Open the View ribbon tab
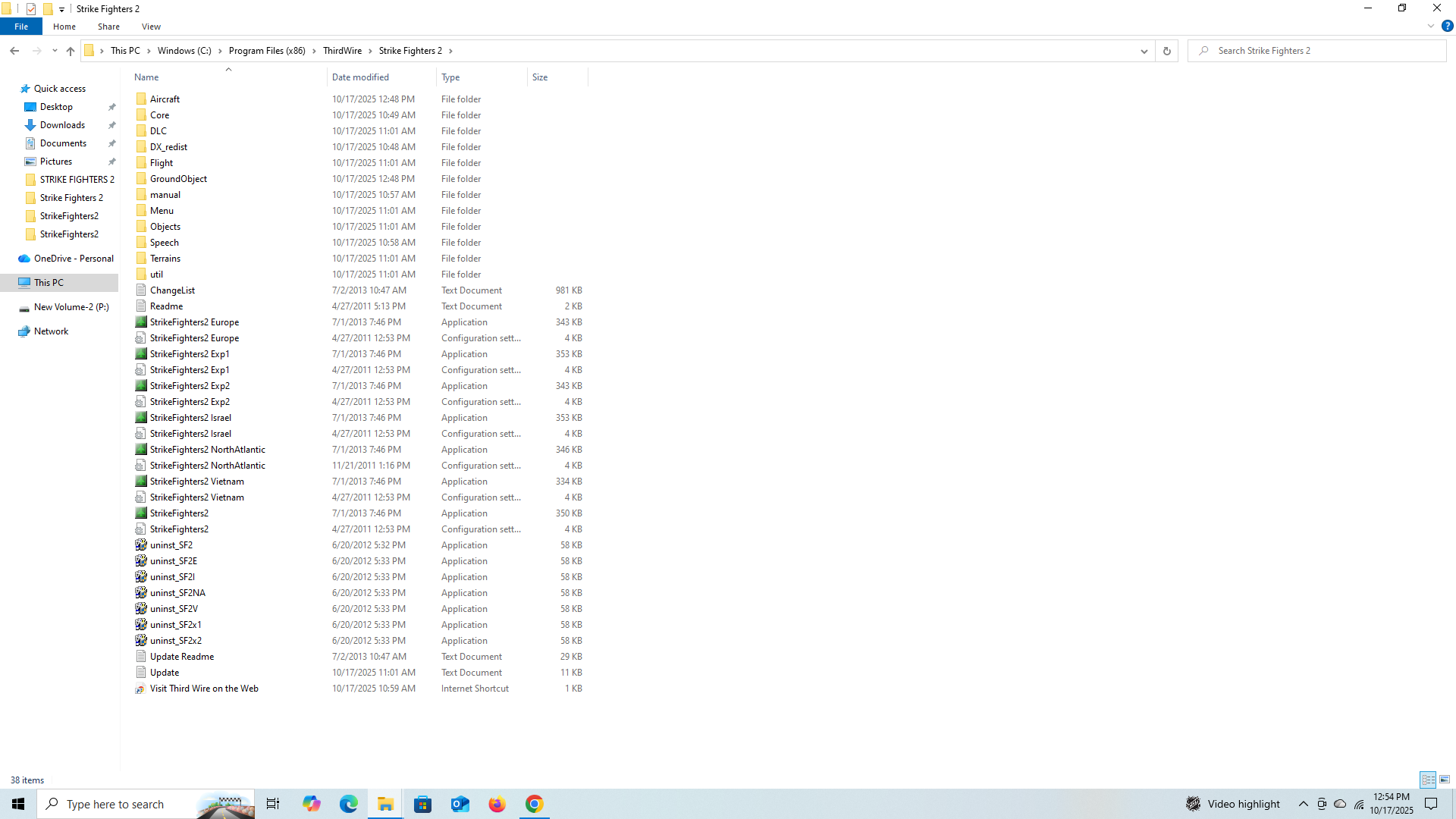1456x819 pixels. pyautogui.click(x=151, y=27)
